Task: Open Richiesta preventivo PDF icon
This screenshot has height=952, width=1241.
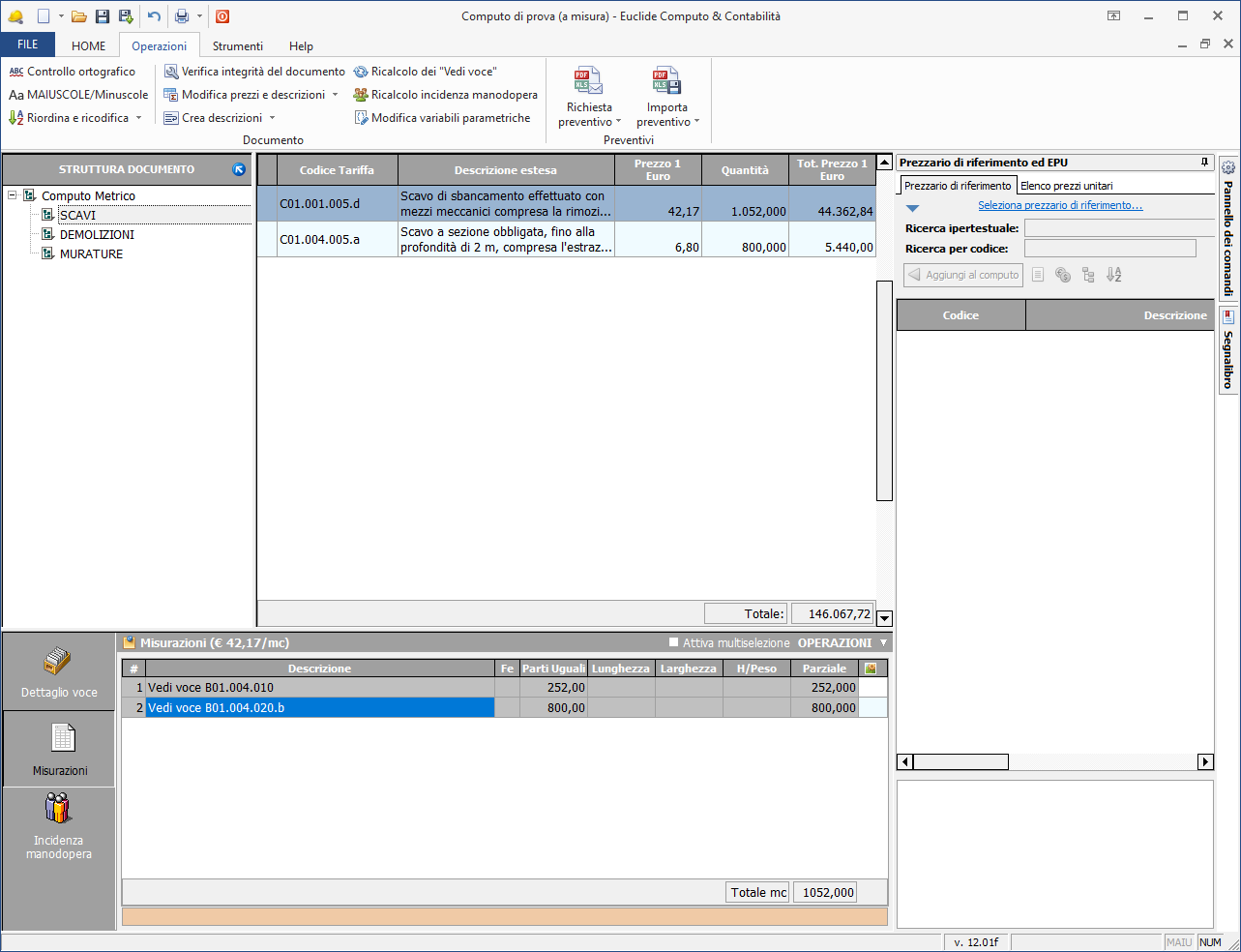Action: pyautogui.click(x=588, y=82)
